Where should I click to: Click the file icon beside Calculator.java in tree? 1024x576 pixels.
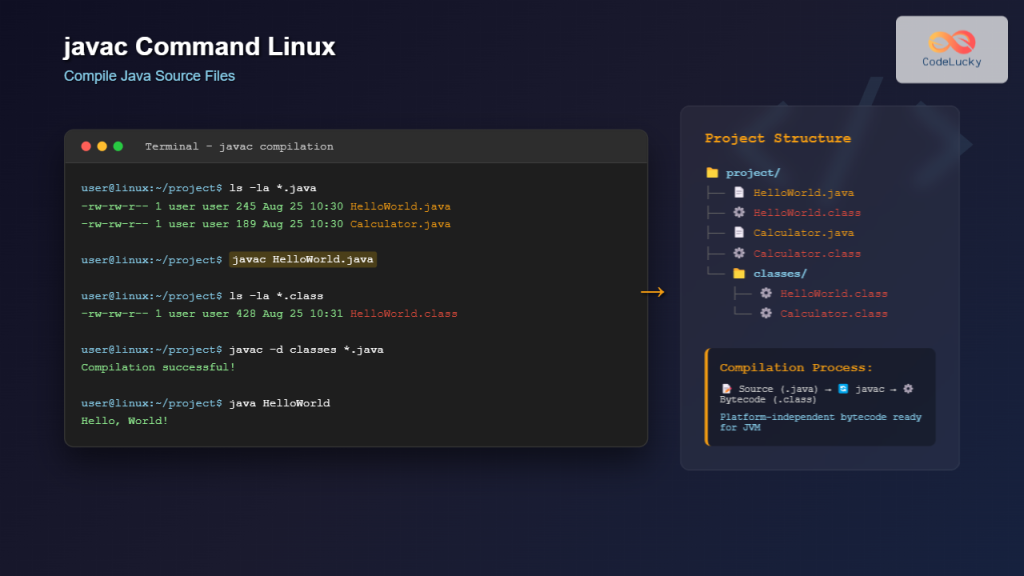coord(739,233)
